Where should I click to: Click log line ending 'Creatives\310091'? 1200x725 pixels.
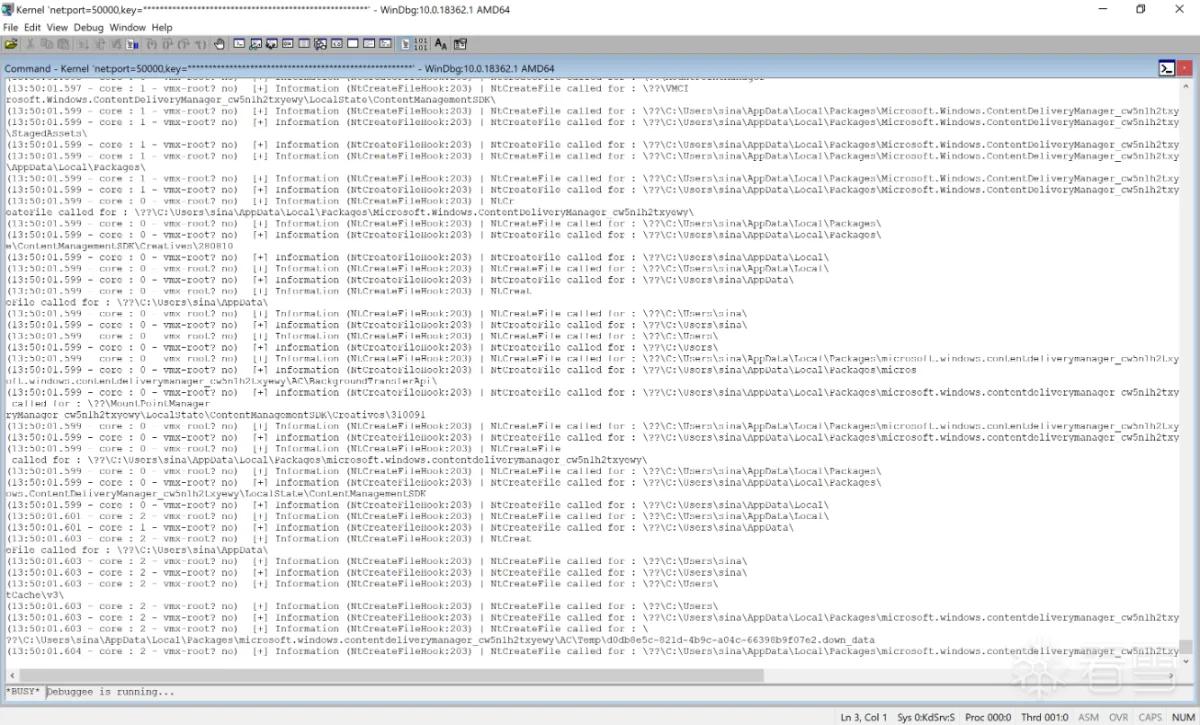click(x=215, y=414)
